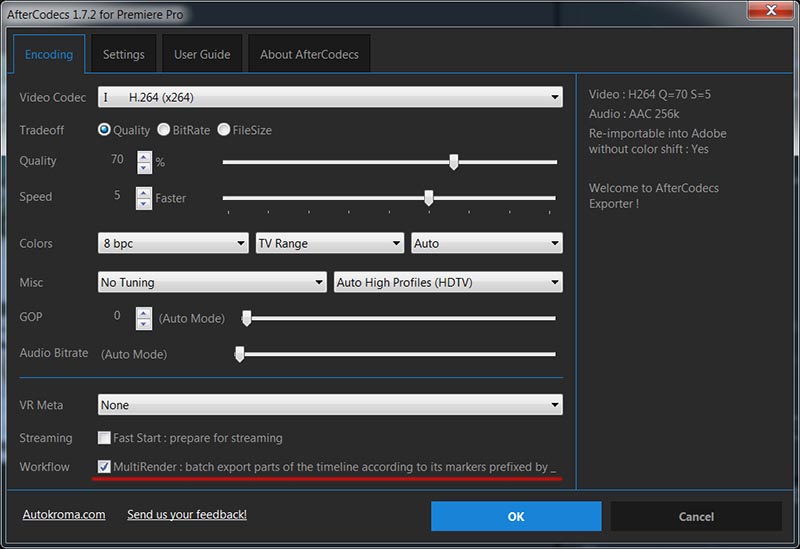The width and height of the screenshot is (800, 549).
Task: Open the Auto colors dropdown
Action: 487,243
